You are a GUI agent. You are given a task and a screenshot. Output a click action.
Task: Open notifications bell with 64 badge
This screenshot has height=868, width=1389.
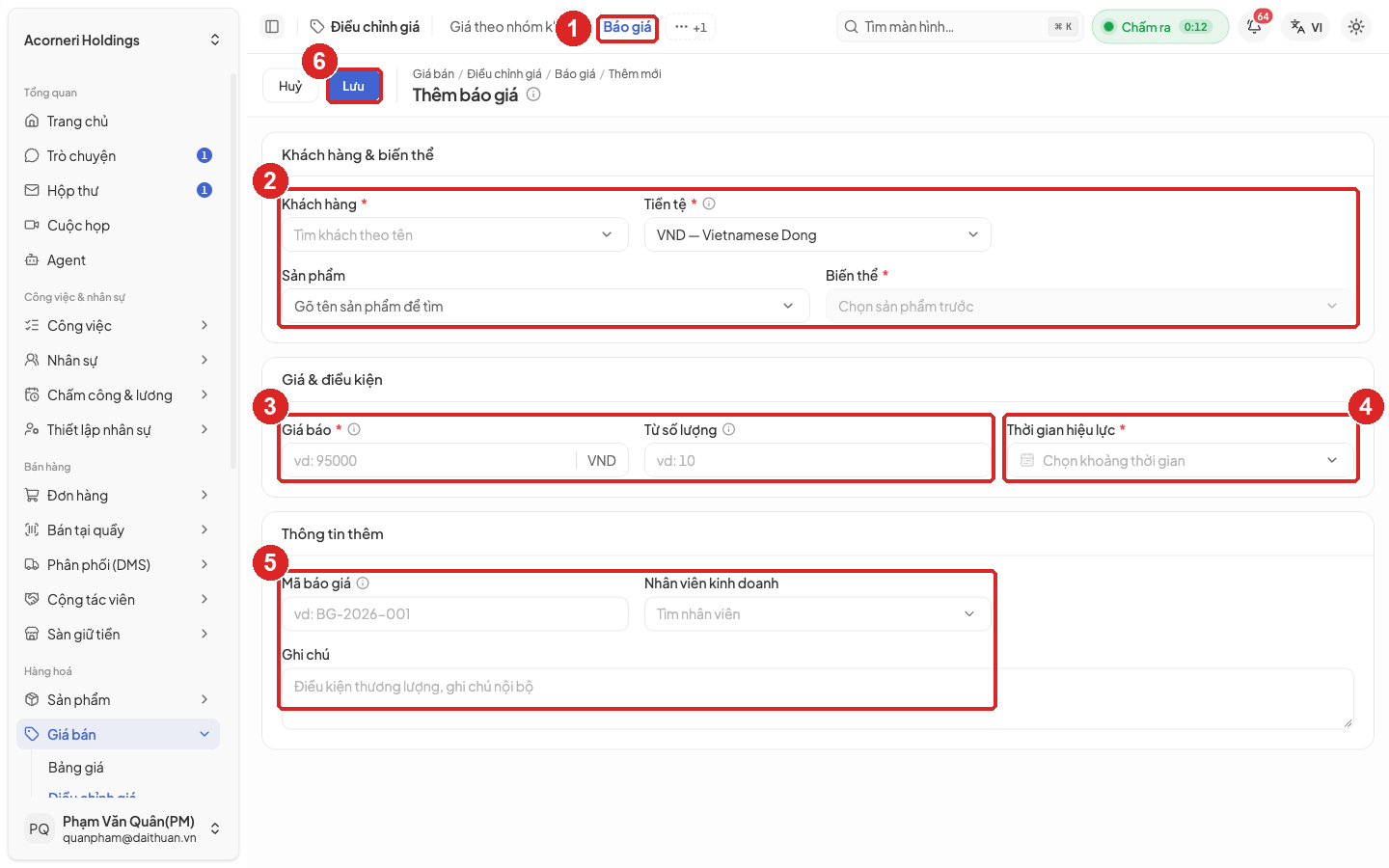[1254, 27]
